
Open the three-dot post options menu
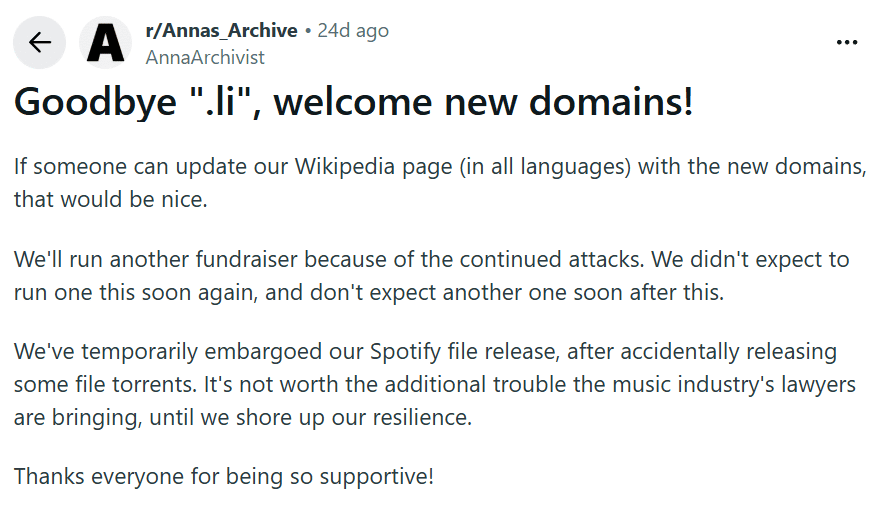pyautogui.click(x=846, y=42)
